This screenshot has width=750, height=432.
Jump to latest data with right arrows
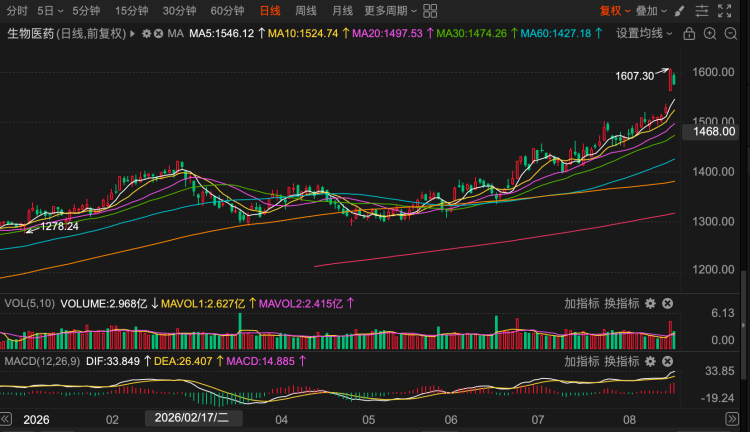click(x=732, y=419)
